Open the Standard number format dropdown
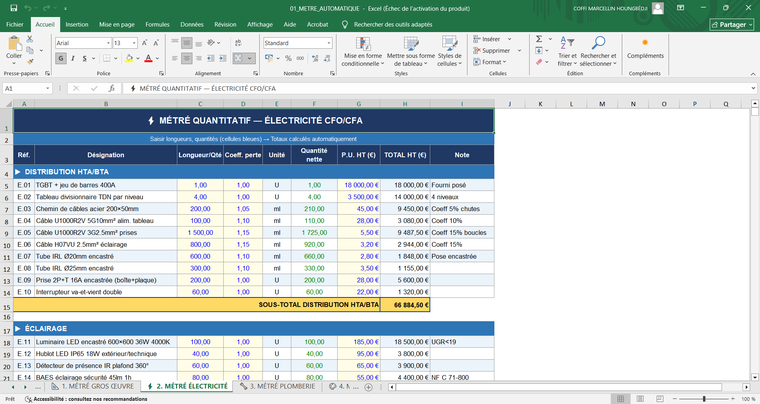The width and height of the screenshot is (760, 404). click(328, 43)
